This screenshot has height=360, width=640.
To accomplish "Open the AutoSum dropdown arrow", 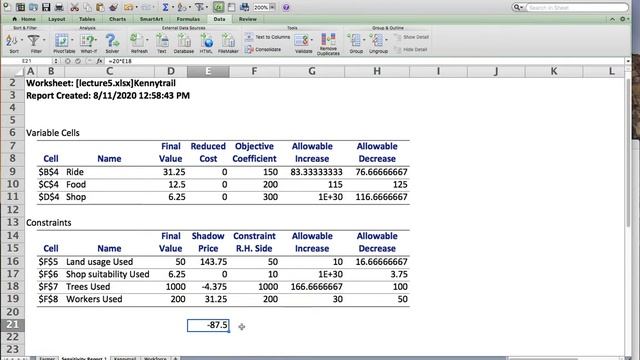I will [173, 7].
